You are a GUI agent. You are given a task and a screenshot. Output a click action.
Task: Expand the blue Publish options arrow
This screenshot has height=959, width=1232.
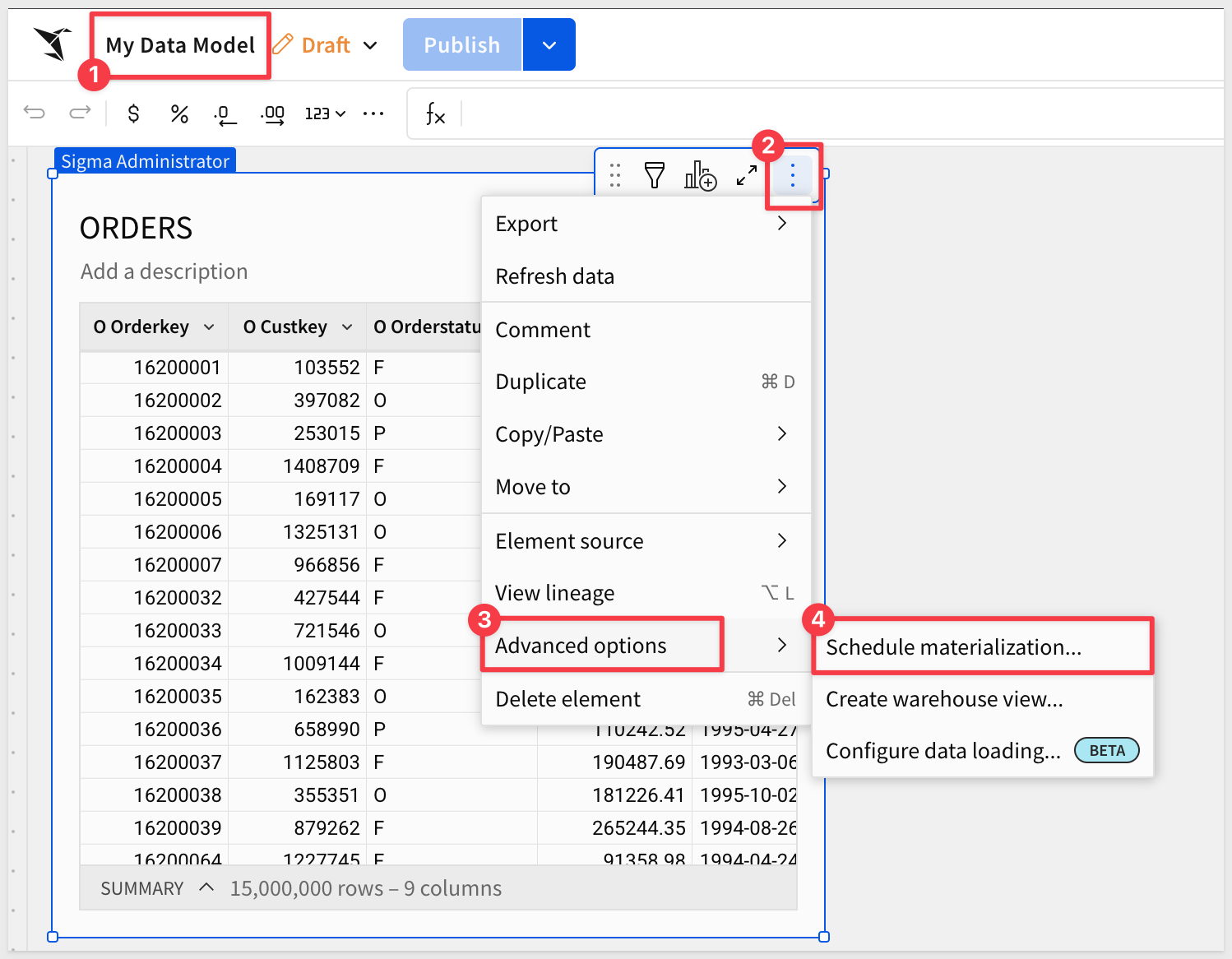point(549,45)
